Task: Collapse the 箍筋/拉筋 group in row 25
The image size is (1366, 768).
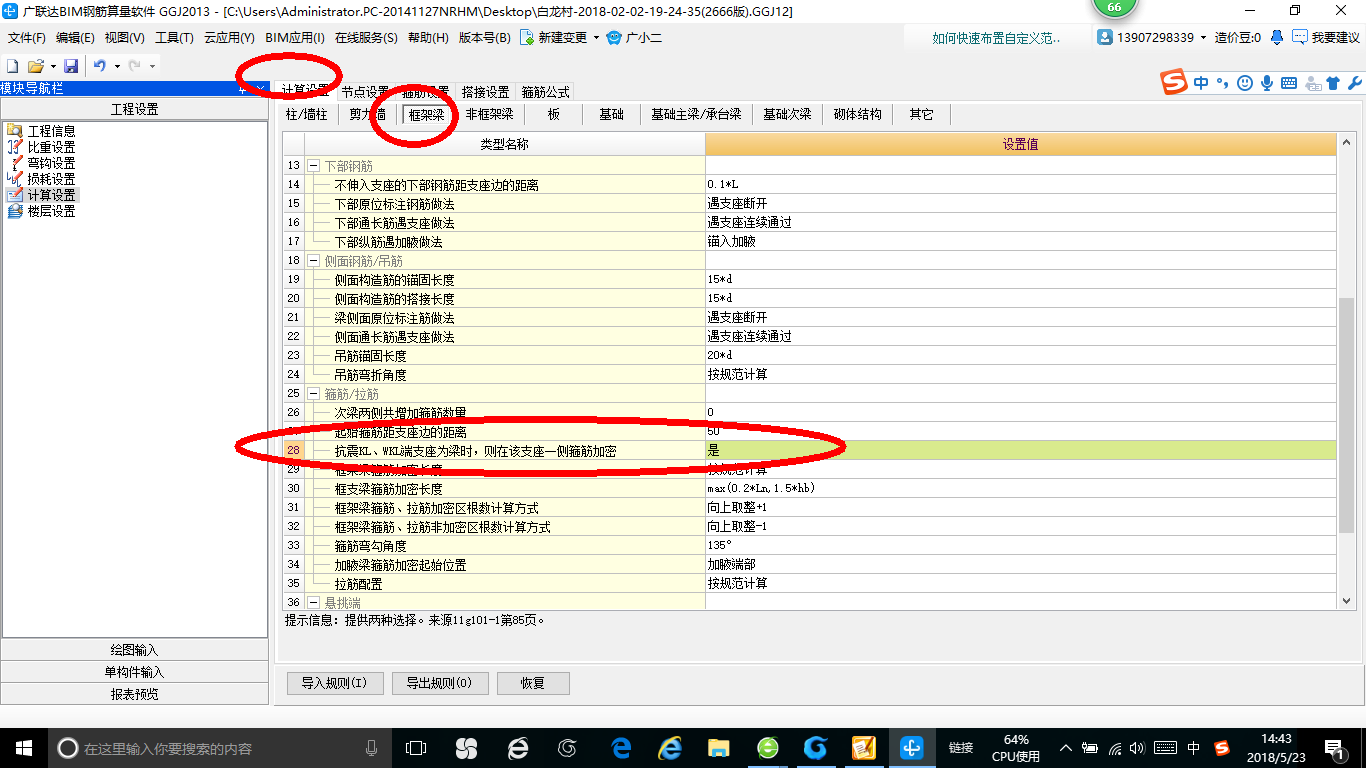Action: (313, 394)
